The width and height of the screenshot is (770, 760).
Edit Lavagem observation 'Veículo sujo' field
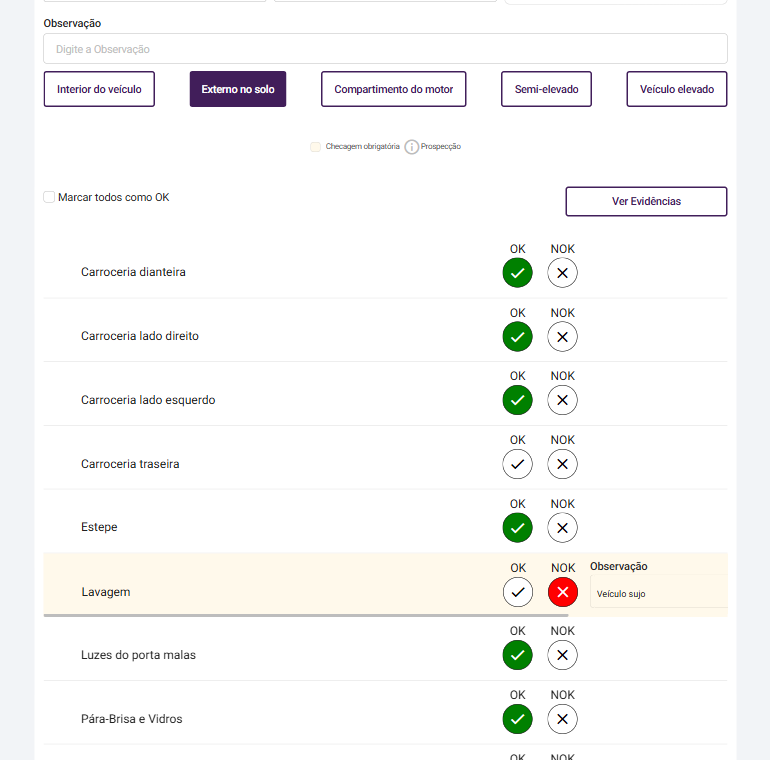[658, 594]
